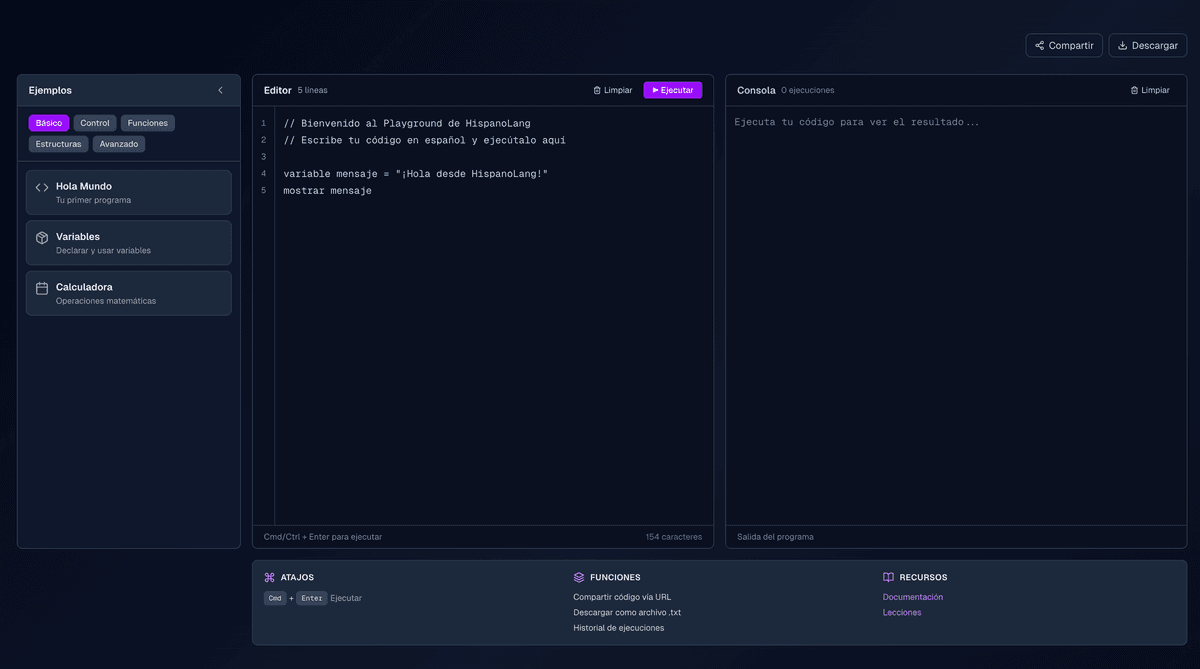Viewport: 1200px width, 669px height.
Task: Open the Documentación link
Action: click(x=913, y=596)
